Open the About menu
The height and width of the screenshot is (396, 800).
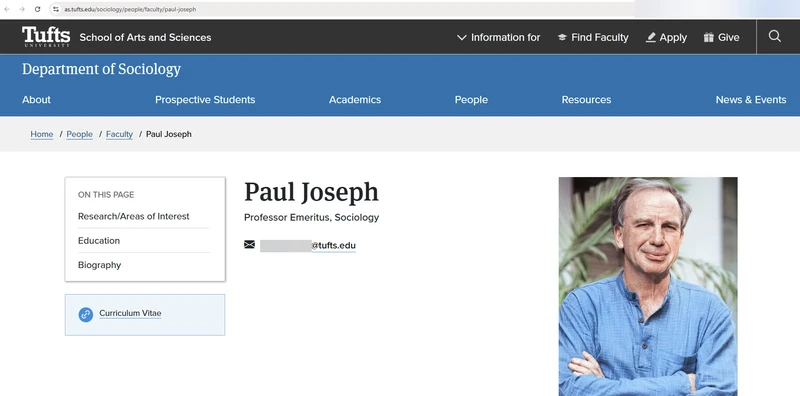pos(36,100)
